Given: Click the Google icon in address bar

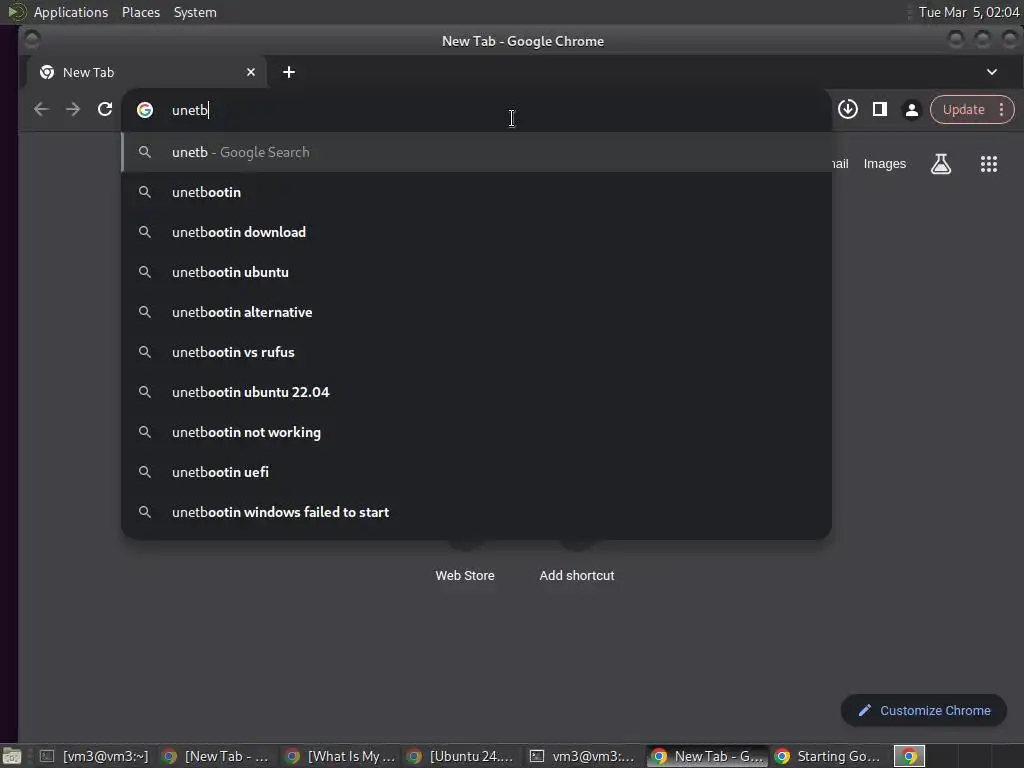Looking at the screenshot, I should coord(145,110).
